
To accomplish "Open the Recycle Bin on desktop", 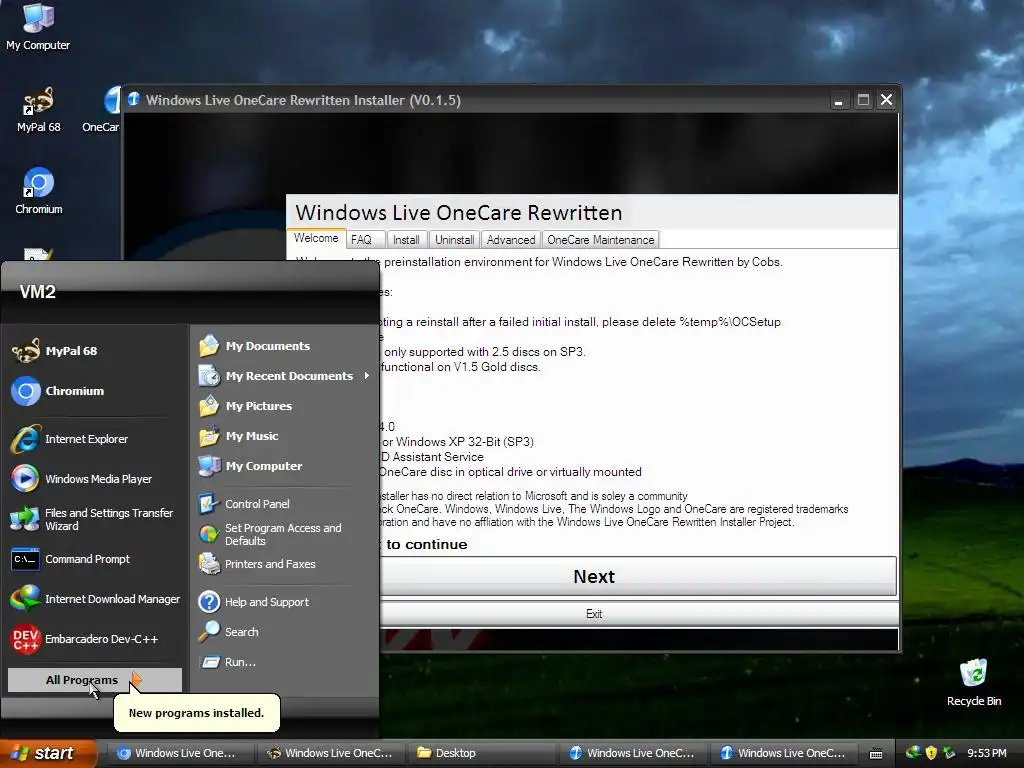I will pos(974,682).
